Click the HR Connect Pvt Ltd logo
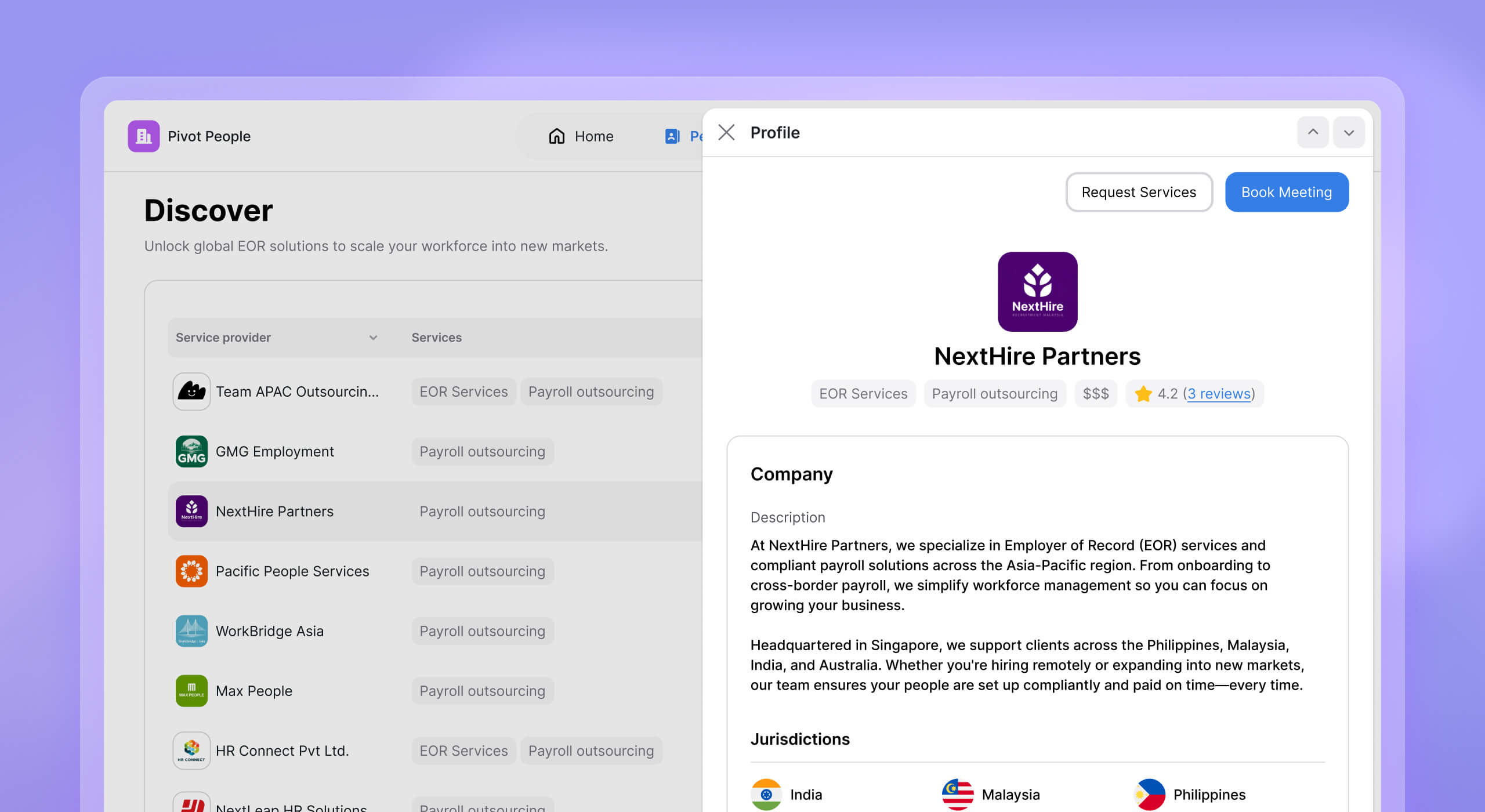The image size is (1485, 812). (191, 751)
